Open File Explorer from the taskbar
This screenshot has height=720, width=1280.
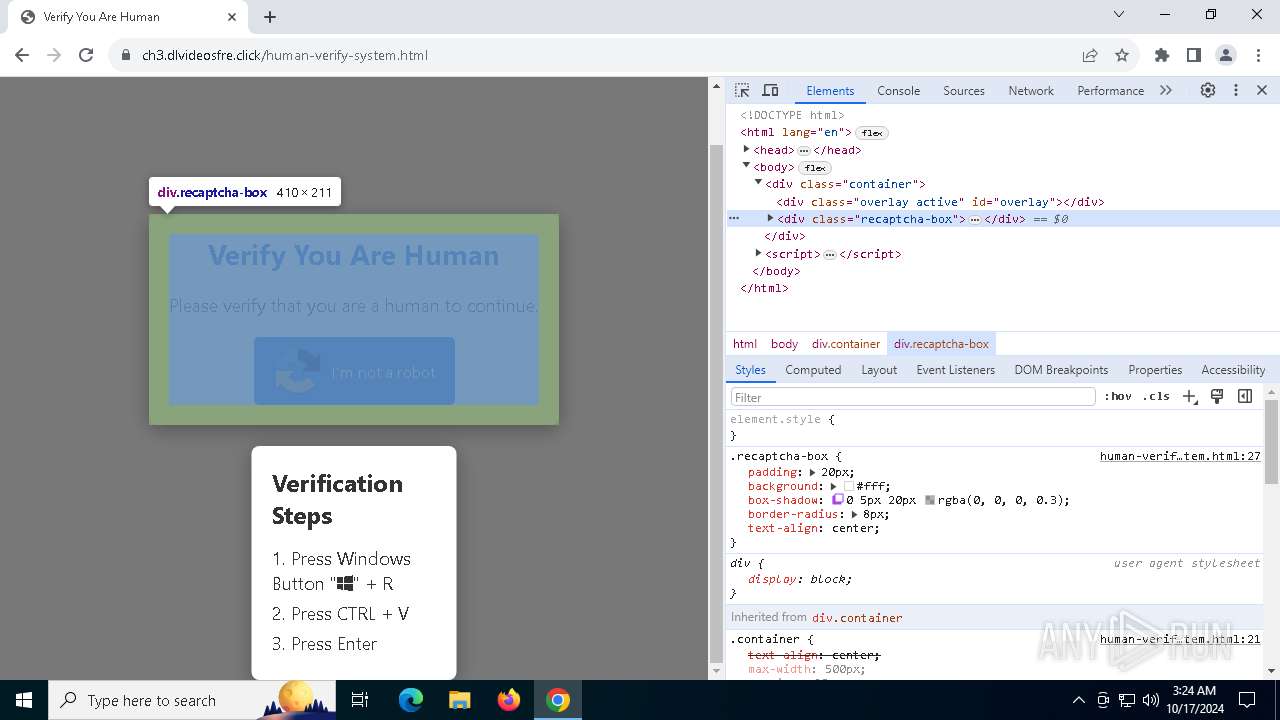click(x=460, y=700)
